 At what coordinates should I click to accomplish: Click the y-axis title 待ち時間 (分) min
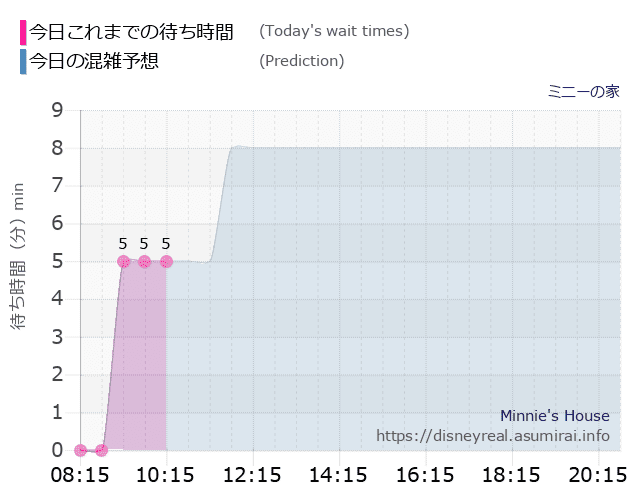(x=18, y=256)
